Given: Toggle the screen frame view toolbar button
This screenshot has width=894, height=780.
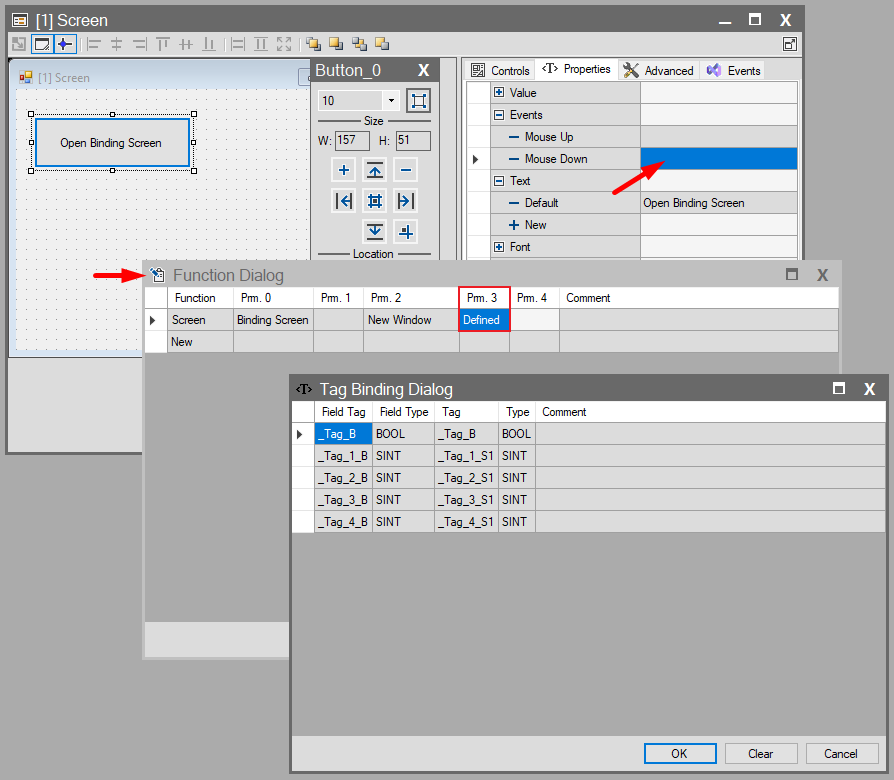Looking at the screenshot, I should pyautogui.click(x=42, y=44).
